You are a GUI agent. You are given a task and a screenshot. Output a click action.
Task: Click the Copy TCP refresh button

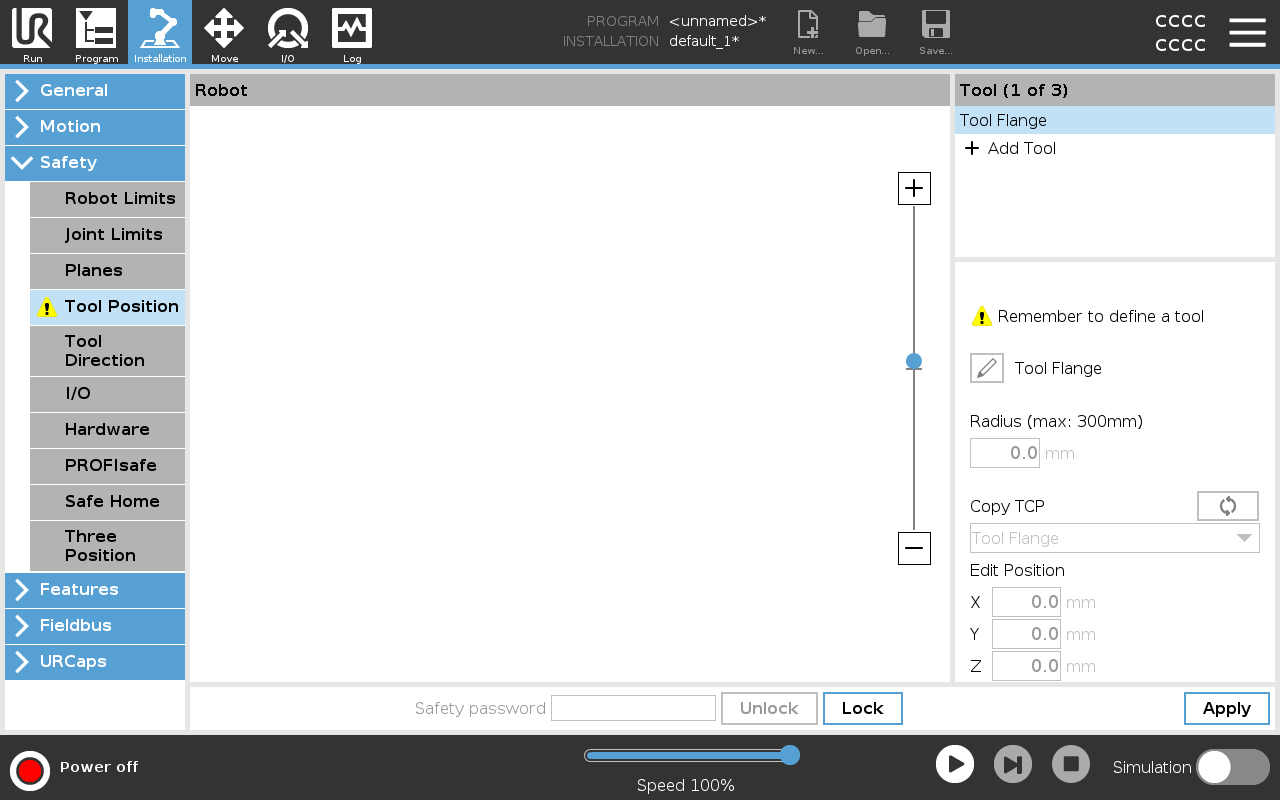[x=1227, y=506]
